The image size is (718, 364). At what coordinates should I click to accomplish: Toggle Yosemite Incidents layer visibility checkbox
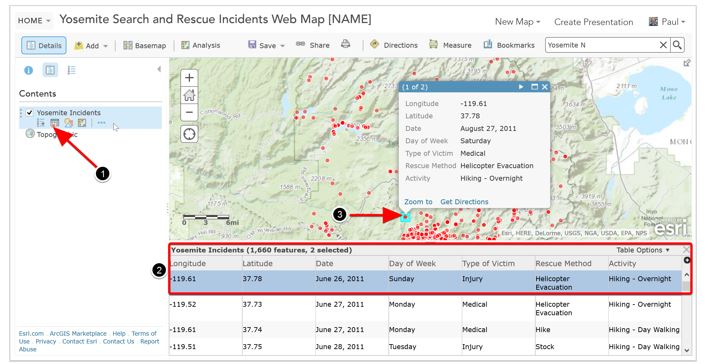coord(30,113)
